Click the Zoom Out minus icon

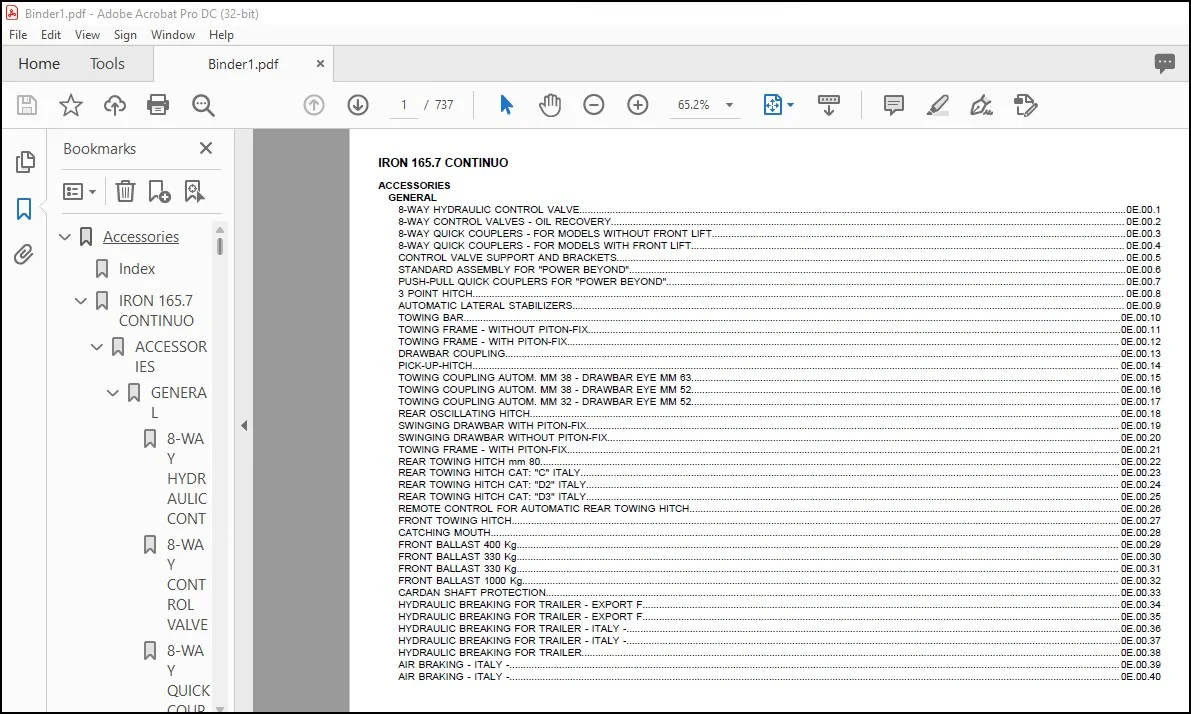[x=594, y=105]
